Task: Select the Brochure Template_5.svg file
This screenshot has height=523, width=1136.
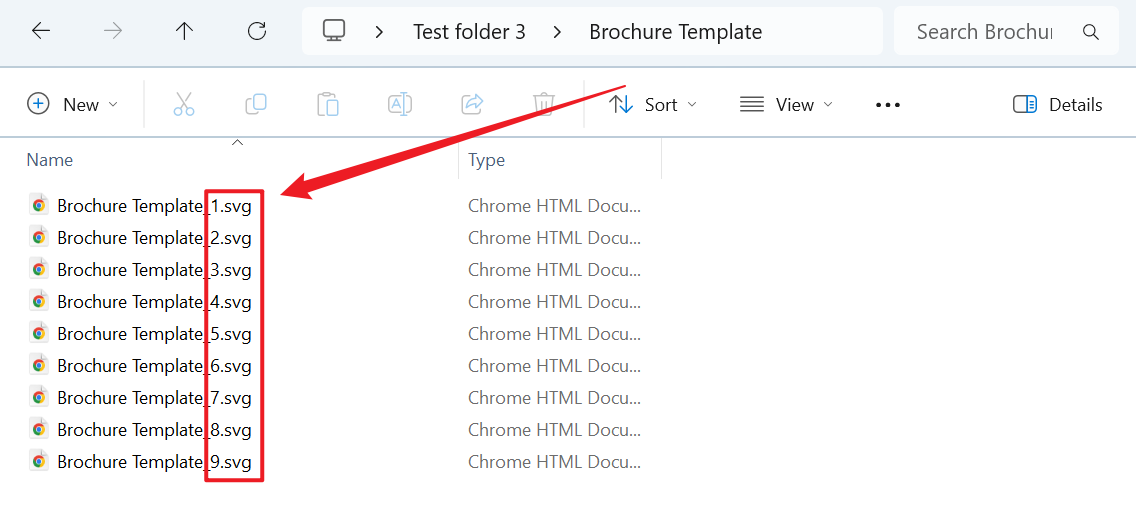Action: 154,334
